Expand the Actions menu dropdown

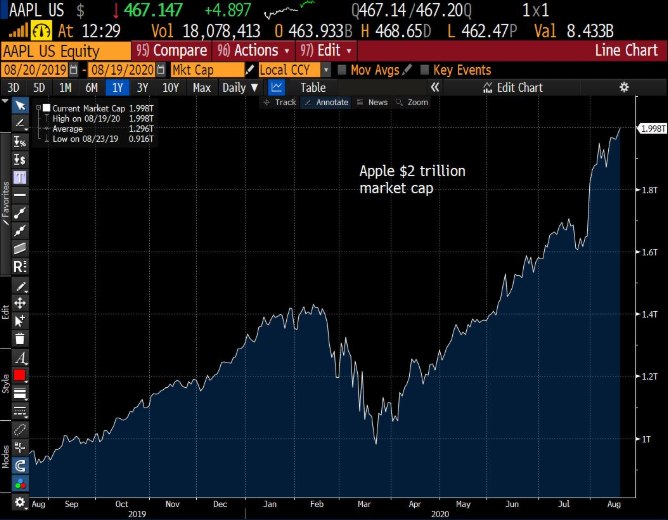[253, 51]
